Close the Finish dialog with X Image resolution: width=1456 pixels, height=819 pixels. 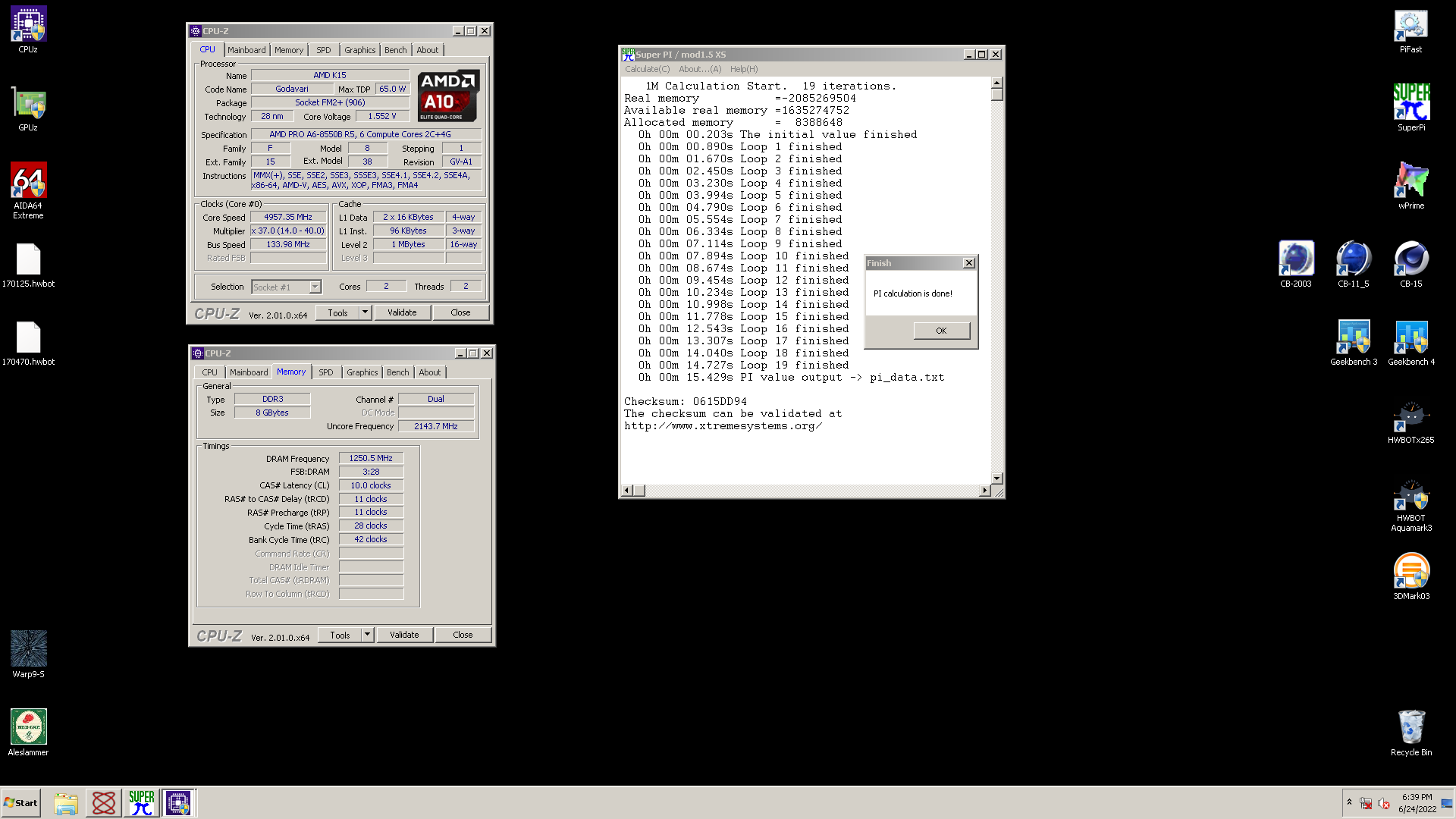(968, 263)
